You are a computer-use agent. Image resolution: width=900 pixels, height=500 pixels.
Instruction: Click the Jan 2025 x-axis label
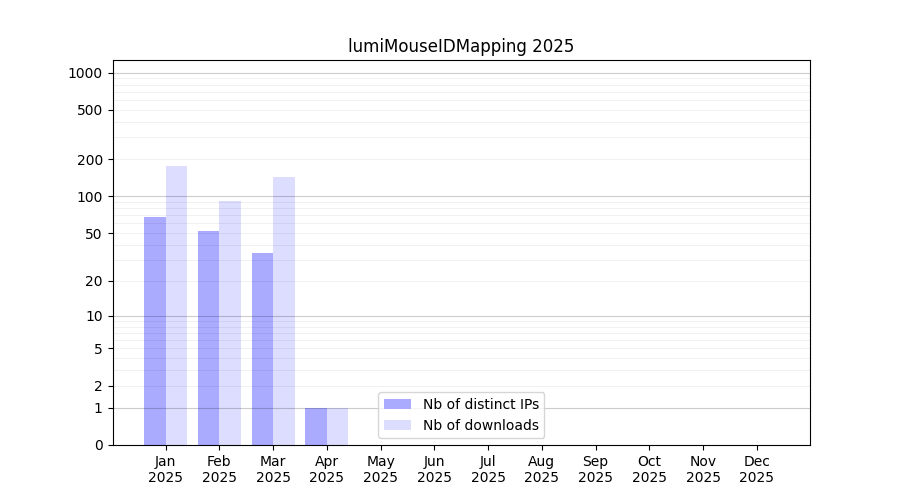click(166, 469)
